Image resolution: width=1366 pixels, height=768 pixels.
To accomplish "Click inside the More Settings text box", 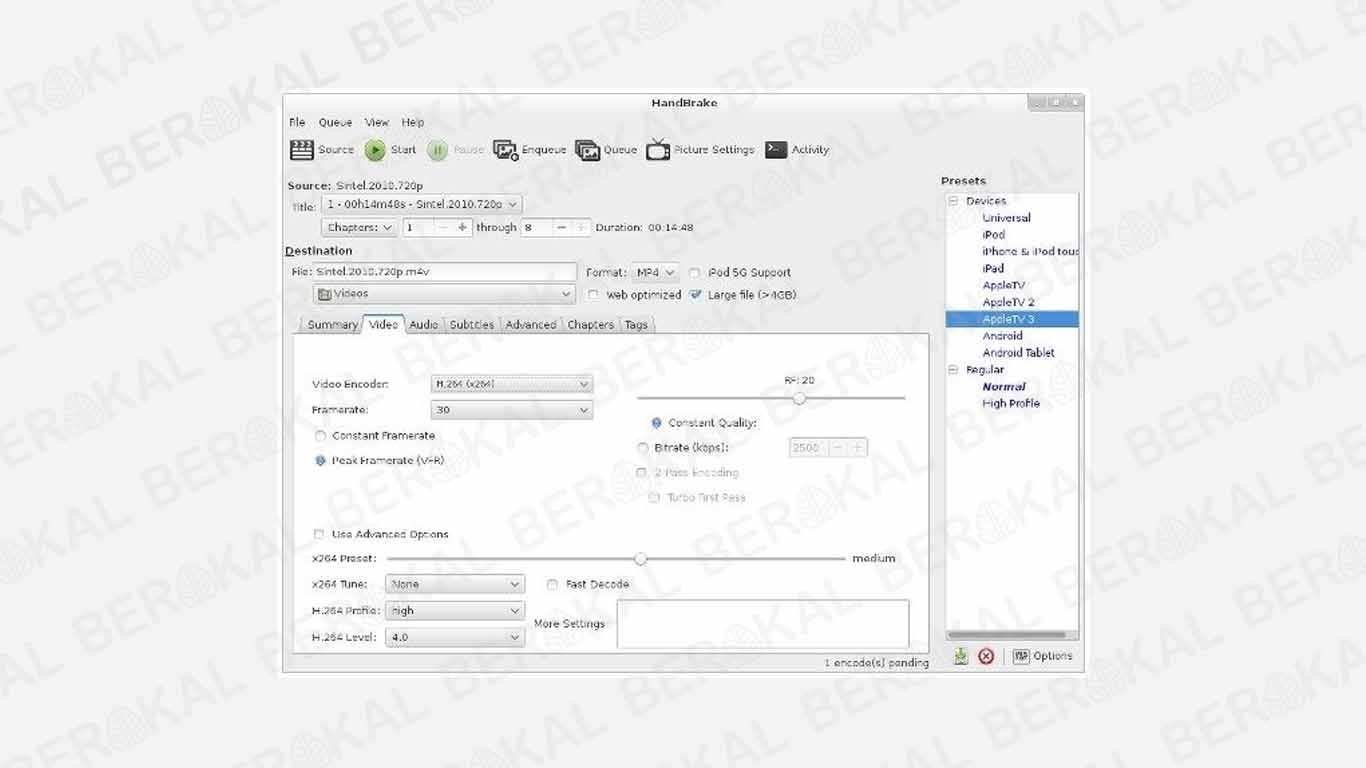I will coord(763,624).
